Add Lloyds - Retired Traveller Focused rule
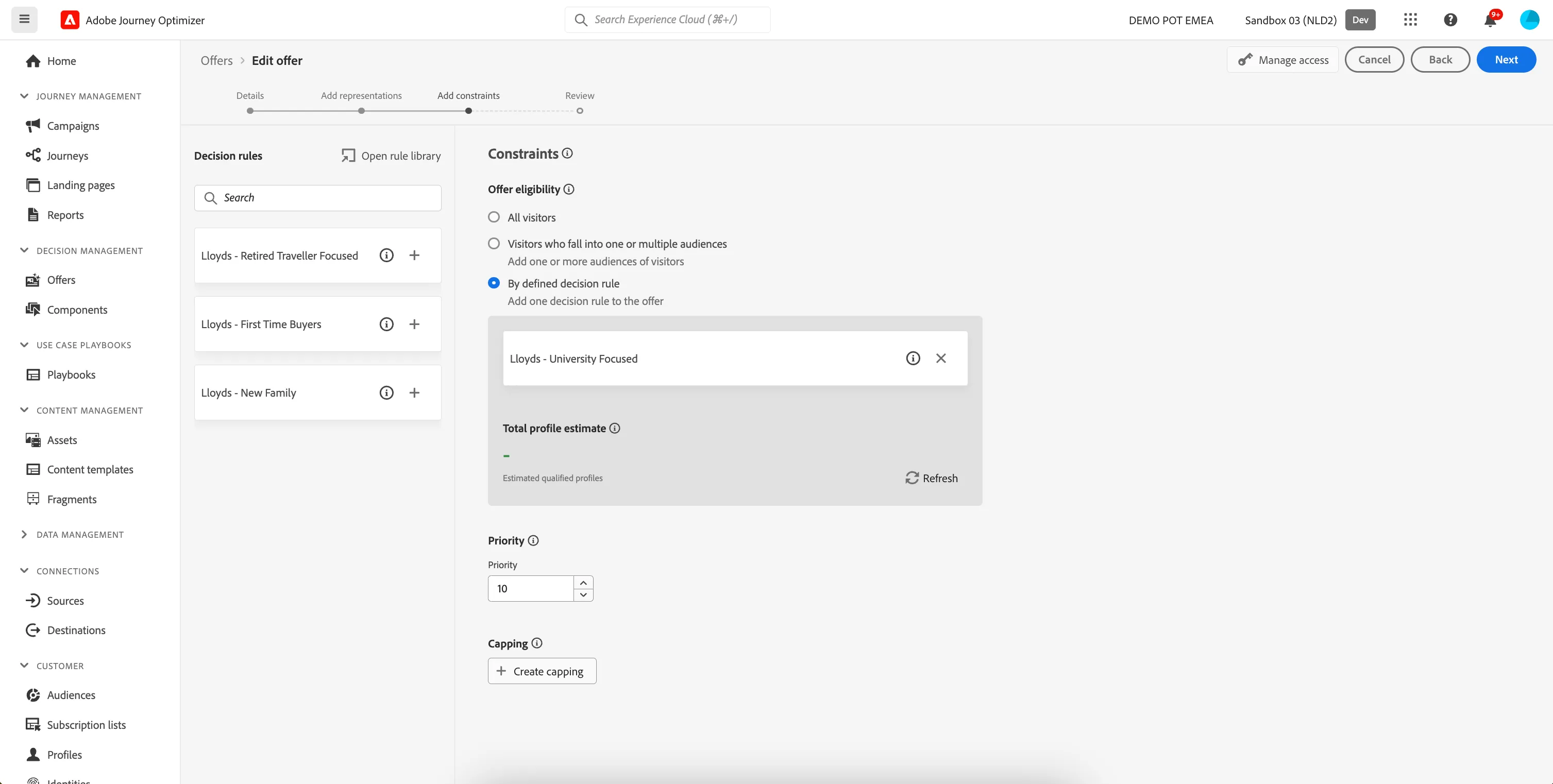The width and height of the screenshot is (1553, 784). [414, 255]
